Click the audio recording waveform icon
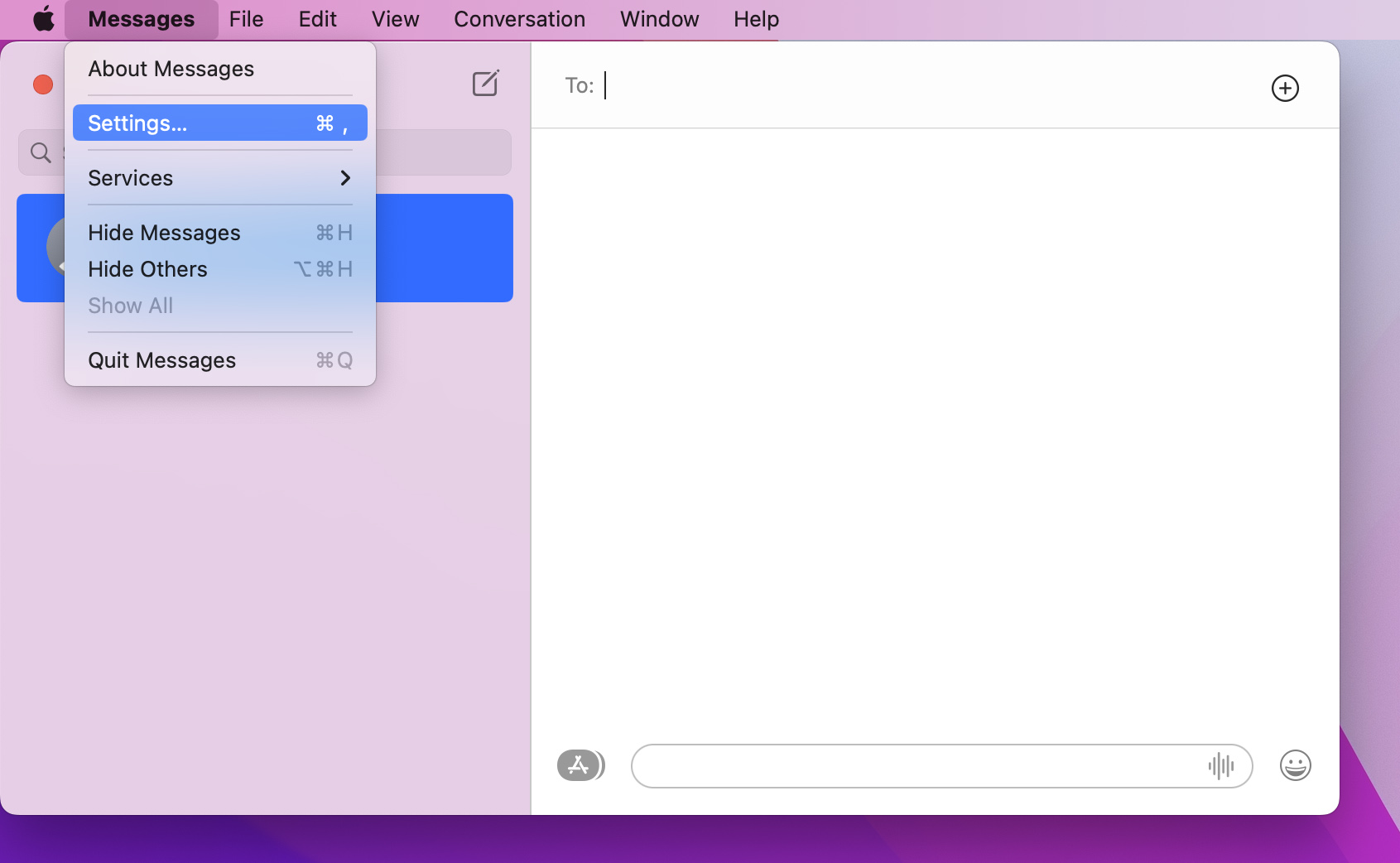The height and width of the screenshot is (863, 1400). tap(1220, 766)
